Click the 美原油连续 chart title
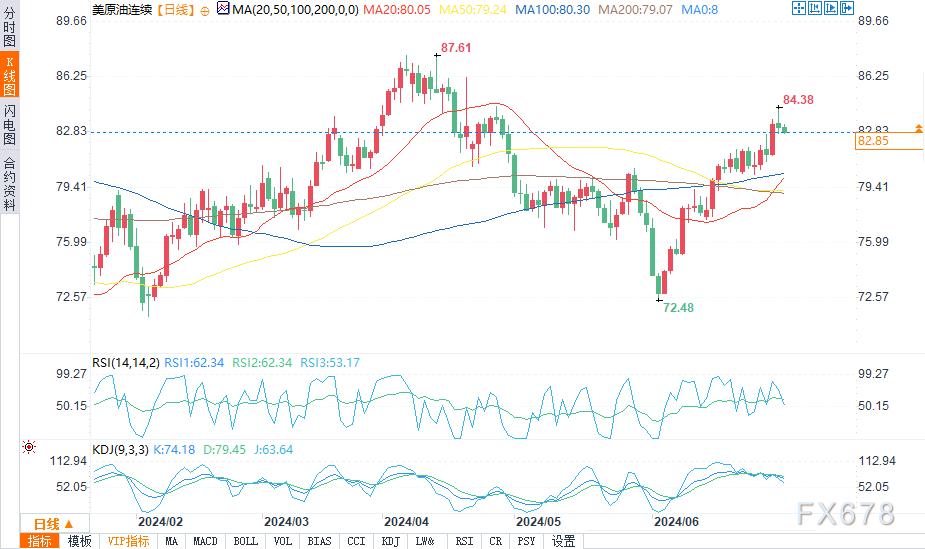The width and height of the screenshot is (925, 549). 122,9
